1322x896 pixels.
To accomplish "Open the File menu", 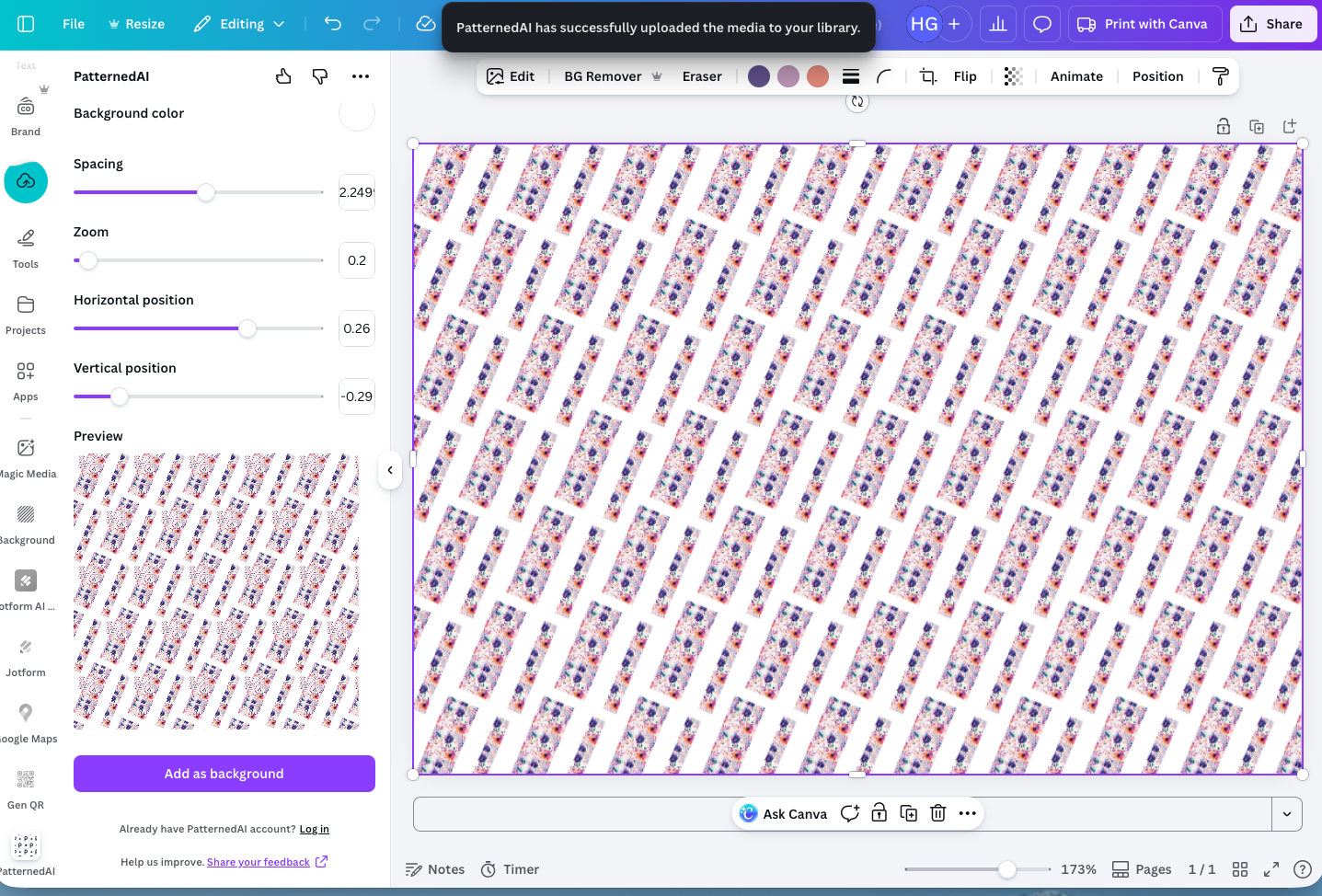I will coord(73,23).
